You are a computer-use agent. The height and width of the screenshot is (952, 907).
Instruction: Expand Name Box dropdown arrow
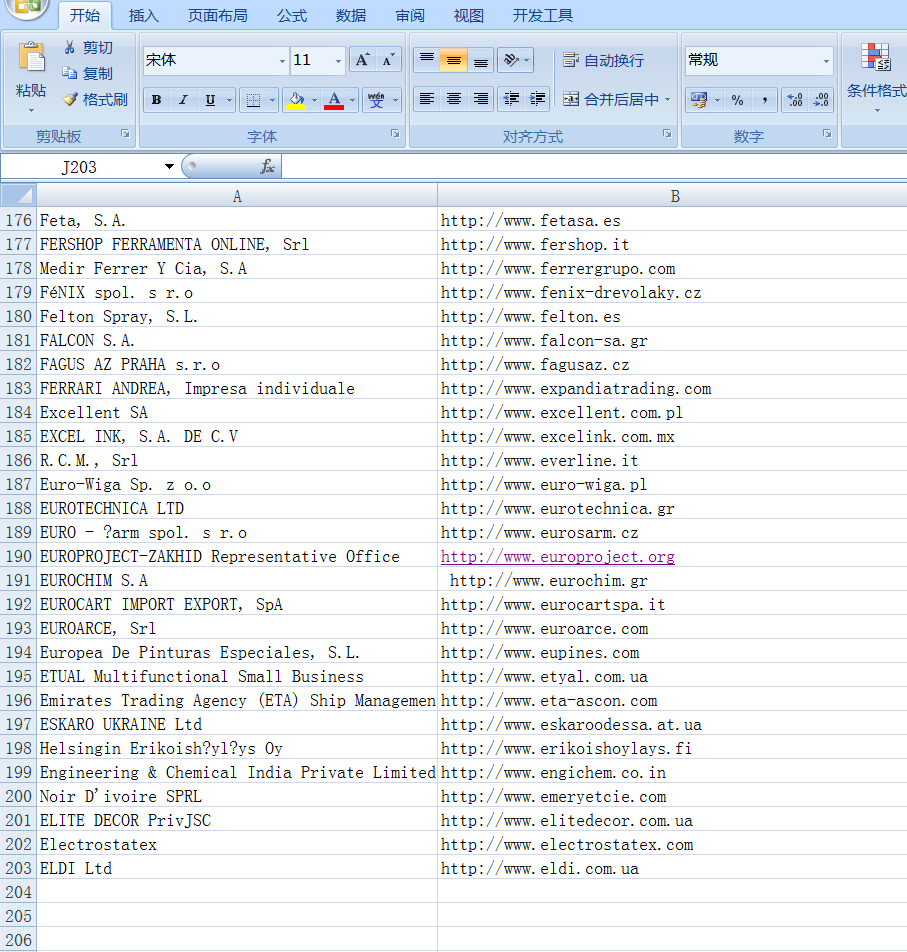169,166
